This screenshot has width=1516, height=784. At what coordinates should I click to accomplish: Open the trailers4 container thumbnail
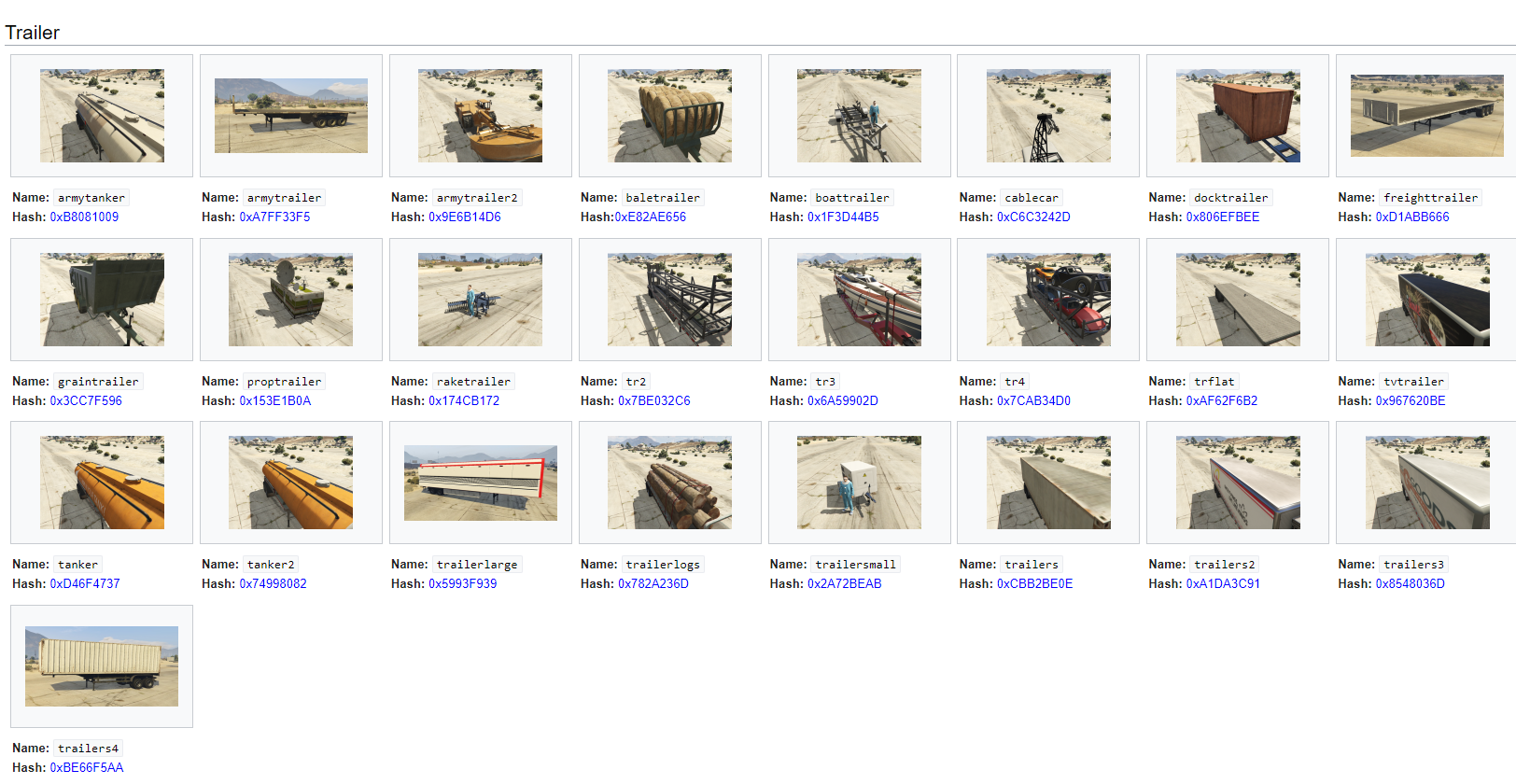tap(102, 666)
